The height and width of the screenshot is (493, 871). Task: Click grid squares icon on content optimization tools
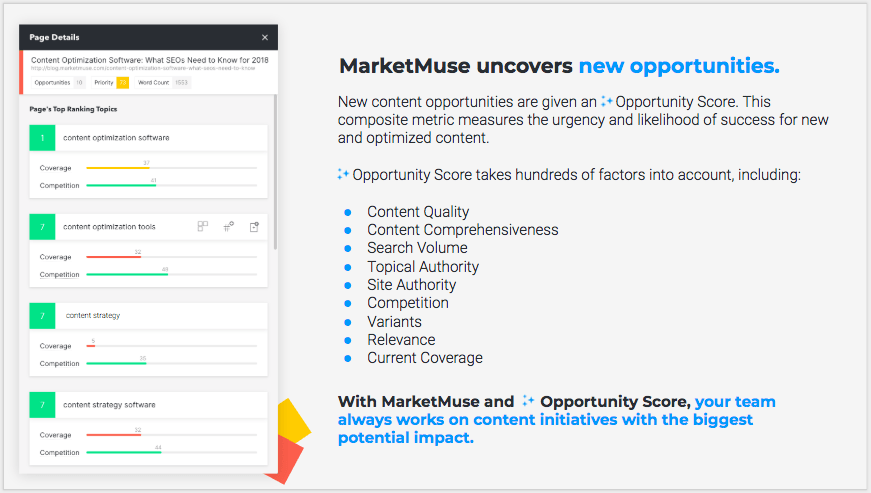pos(203,227)
